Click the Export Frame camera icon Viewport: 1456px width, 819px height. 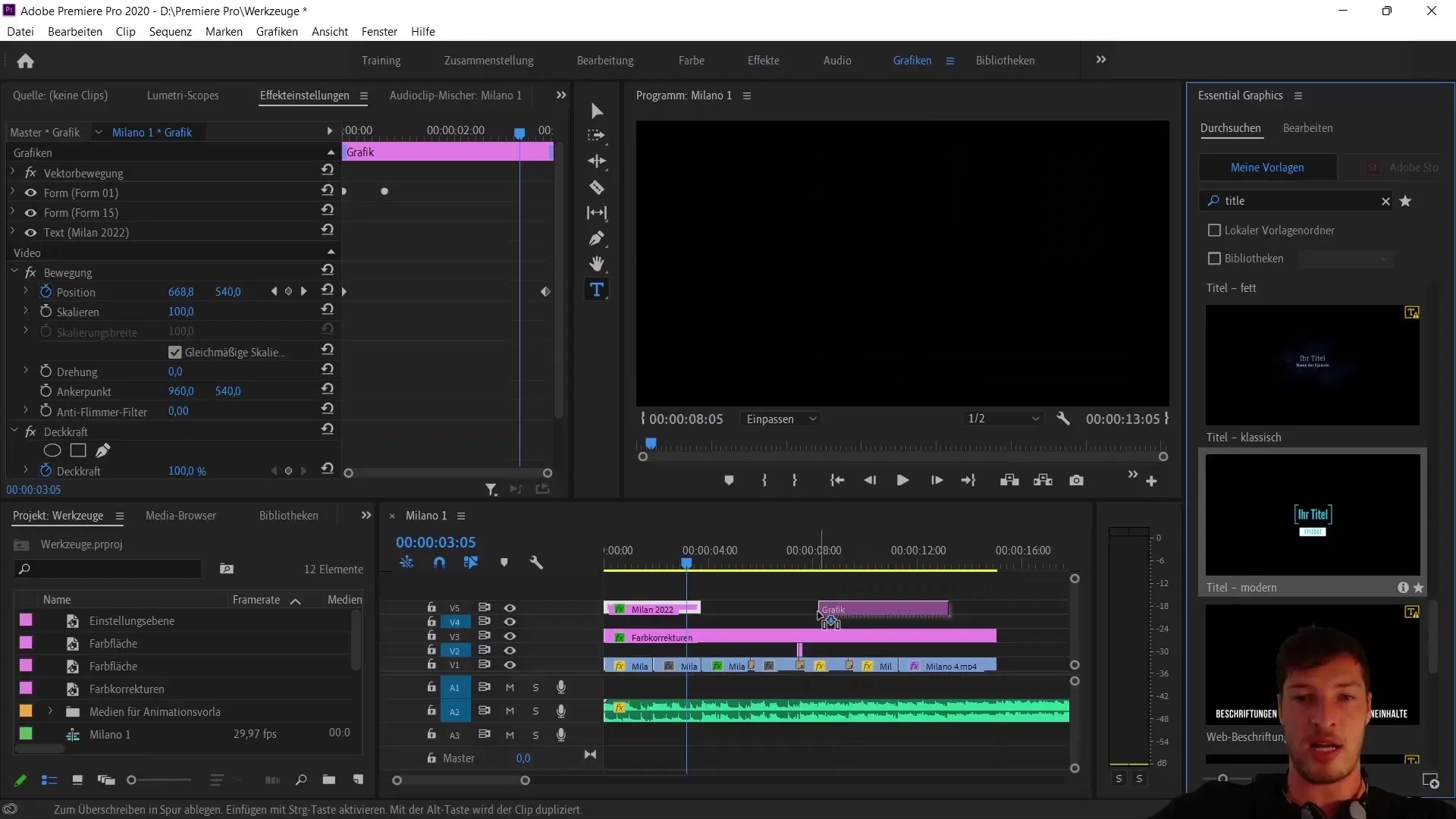click(1077, 481)
